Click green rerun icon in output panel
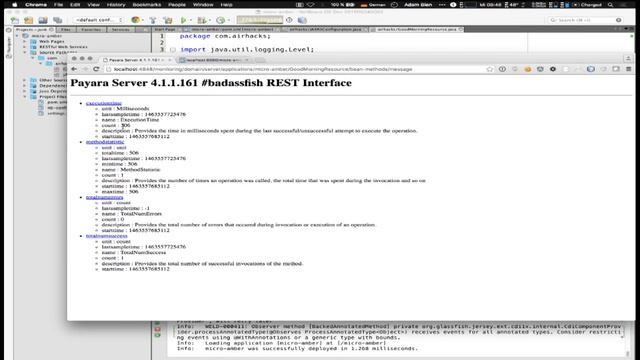The width and height of the screenshot is (640, 360). tap(158, 335)
